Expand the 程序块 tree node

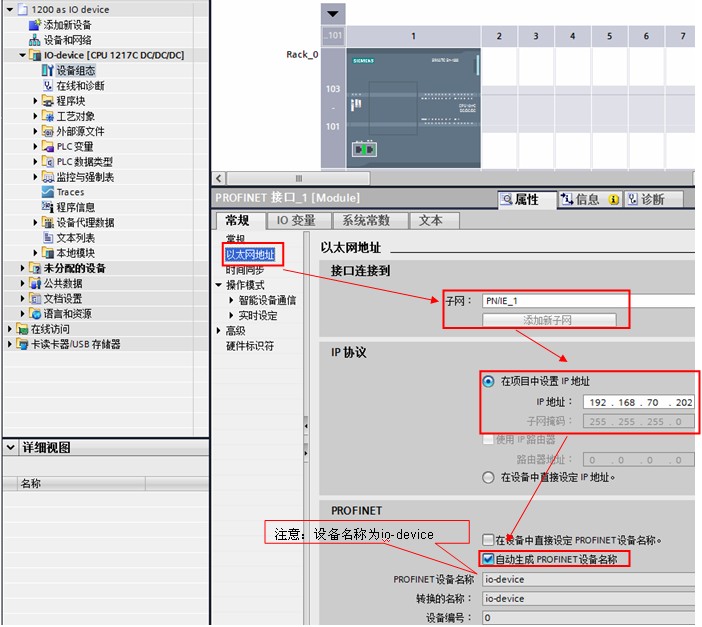[x=35, y=101]
